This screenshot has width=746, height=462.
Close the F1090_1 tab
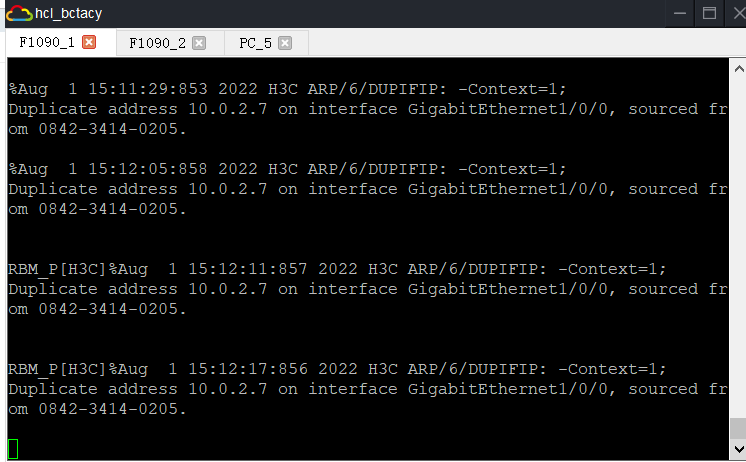(x=89, y=42)
